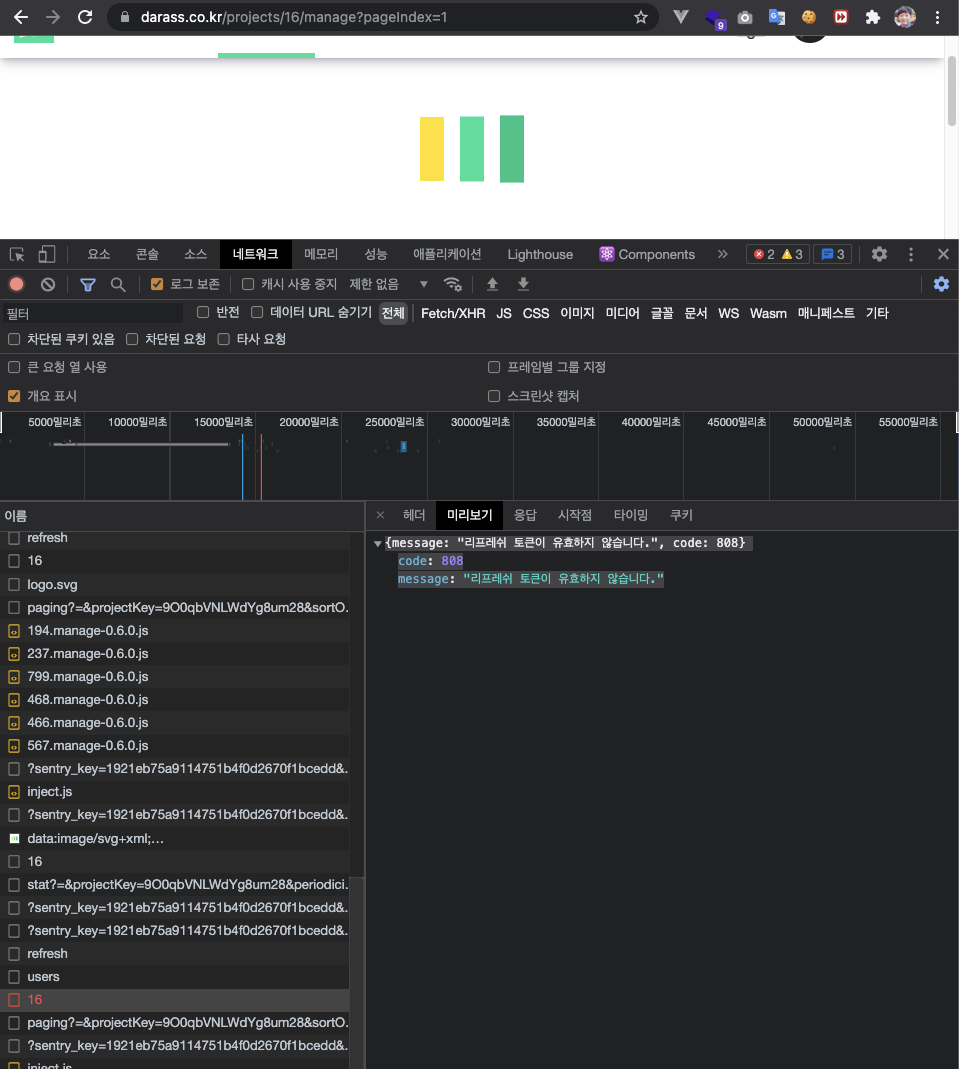Check the 타사 요청 checkbox

point(224,339)
